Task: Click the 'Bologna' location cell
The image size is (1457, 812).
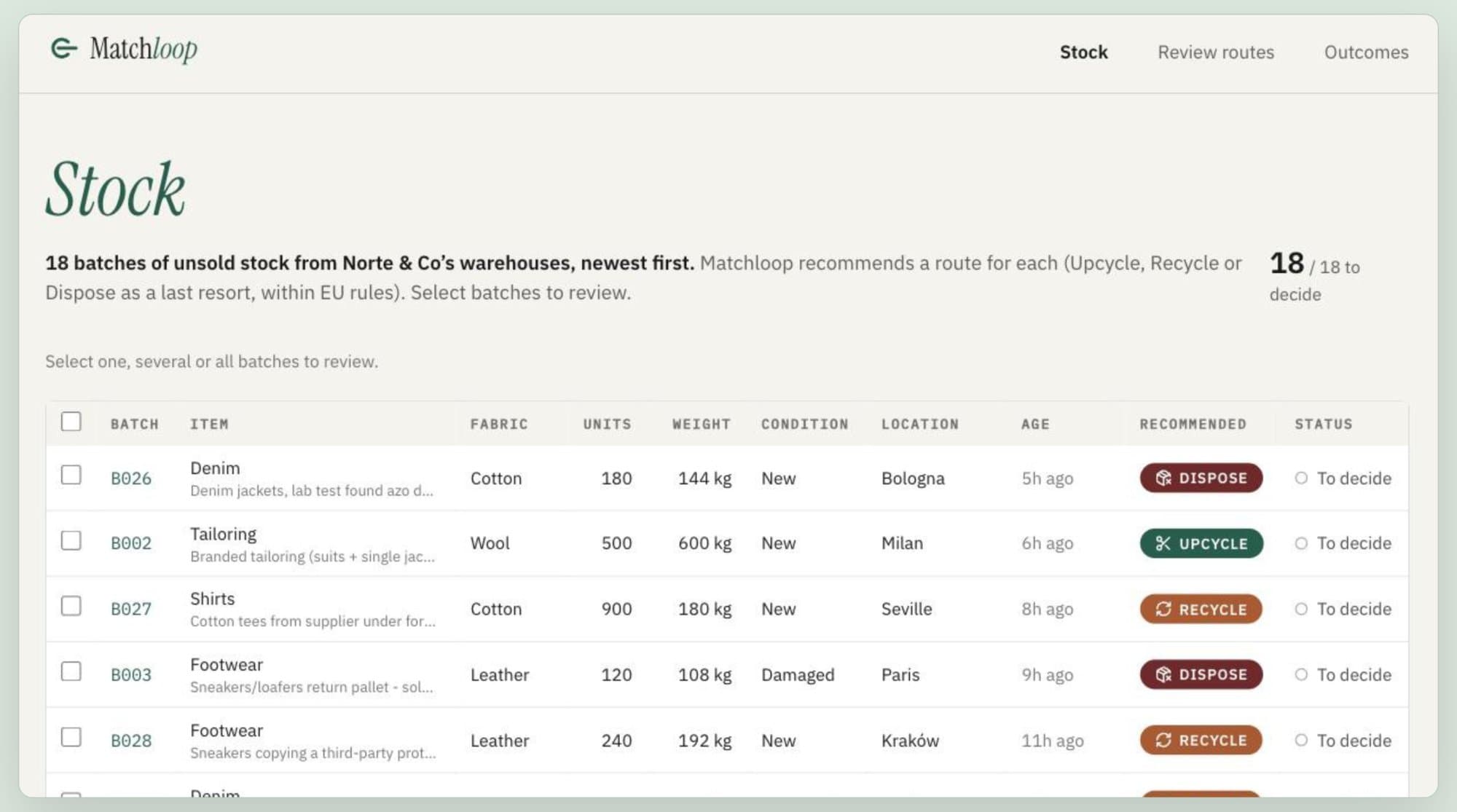Action: (913, 478)
